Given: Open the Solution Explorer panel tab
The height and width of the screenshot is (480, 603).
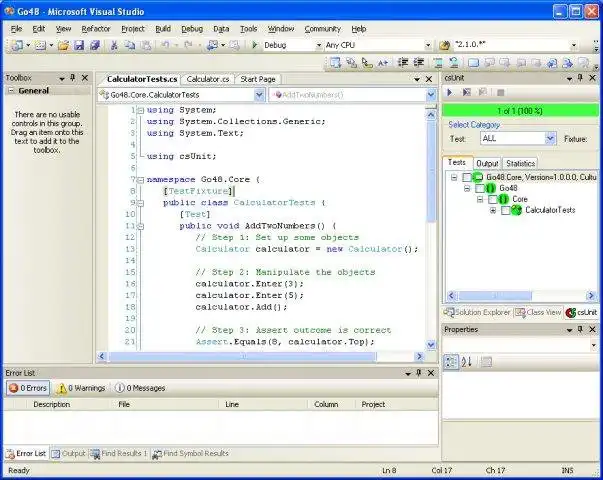Looking at the screenshot, I should [x=478, y=312].
